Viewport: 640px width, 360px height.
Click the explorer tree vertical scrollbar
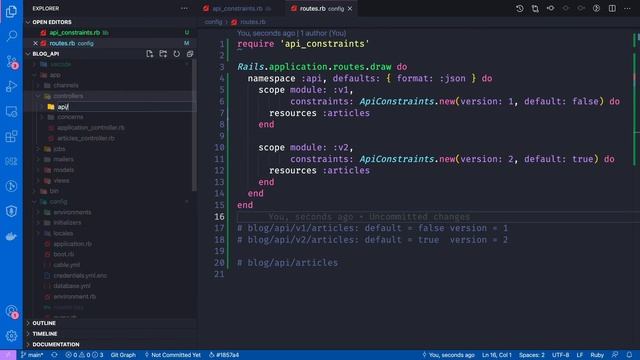[194, 125]
